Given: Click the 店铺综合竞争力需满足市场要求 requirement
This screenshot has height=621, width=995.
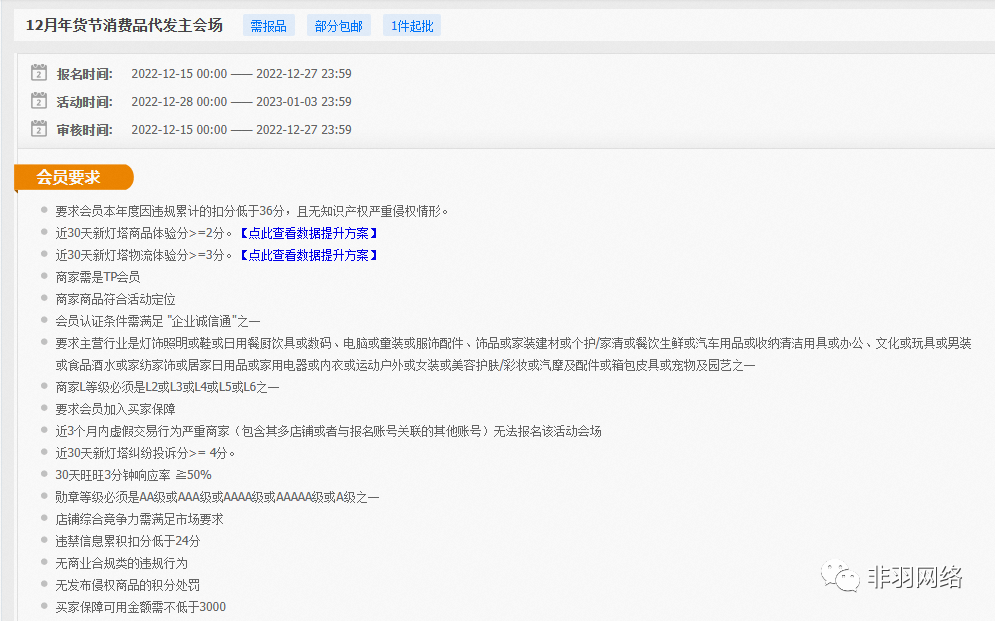Looking at the screenshot, I should pyautogui.click(x=139, y=519).
